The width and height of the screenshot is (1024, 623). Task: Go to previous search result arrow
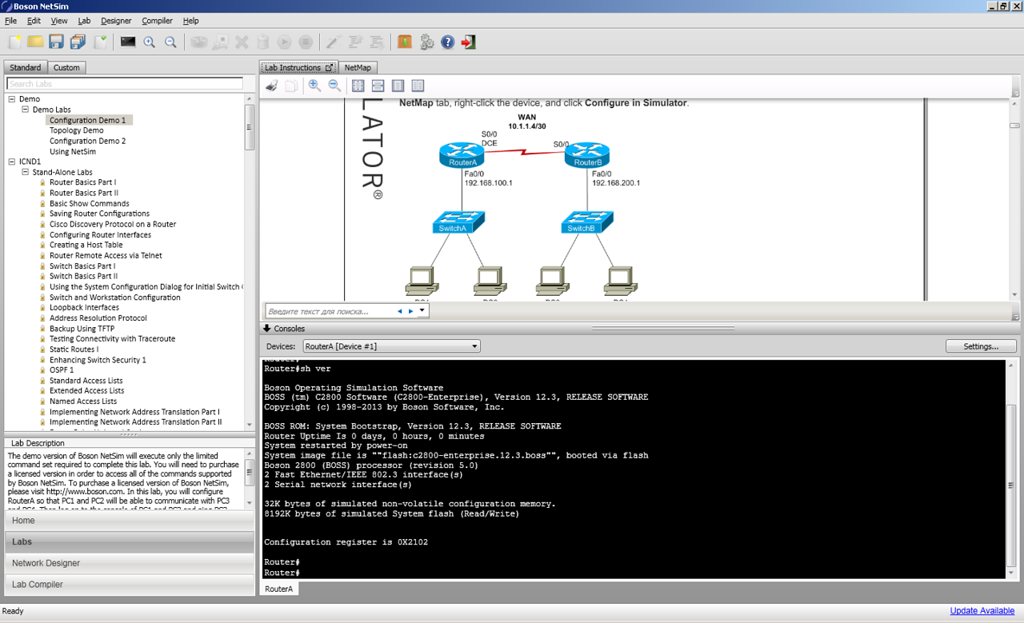coord(400,311)
